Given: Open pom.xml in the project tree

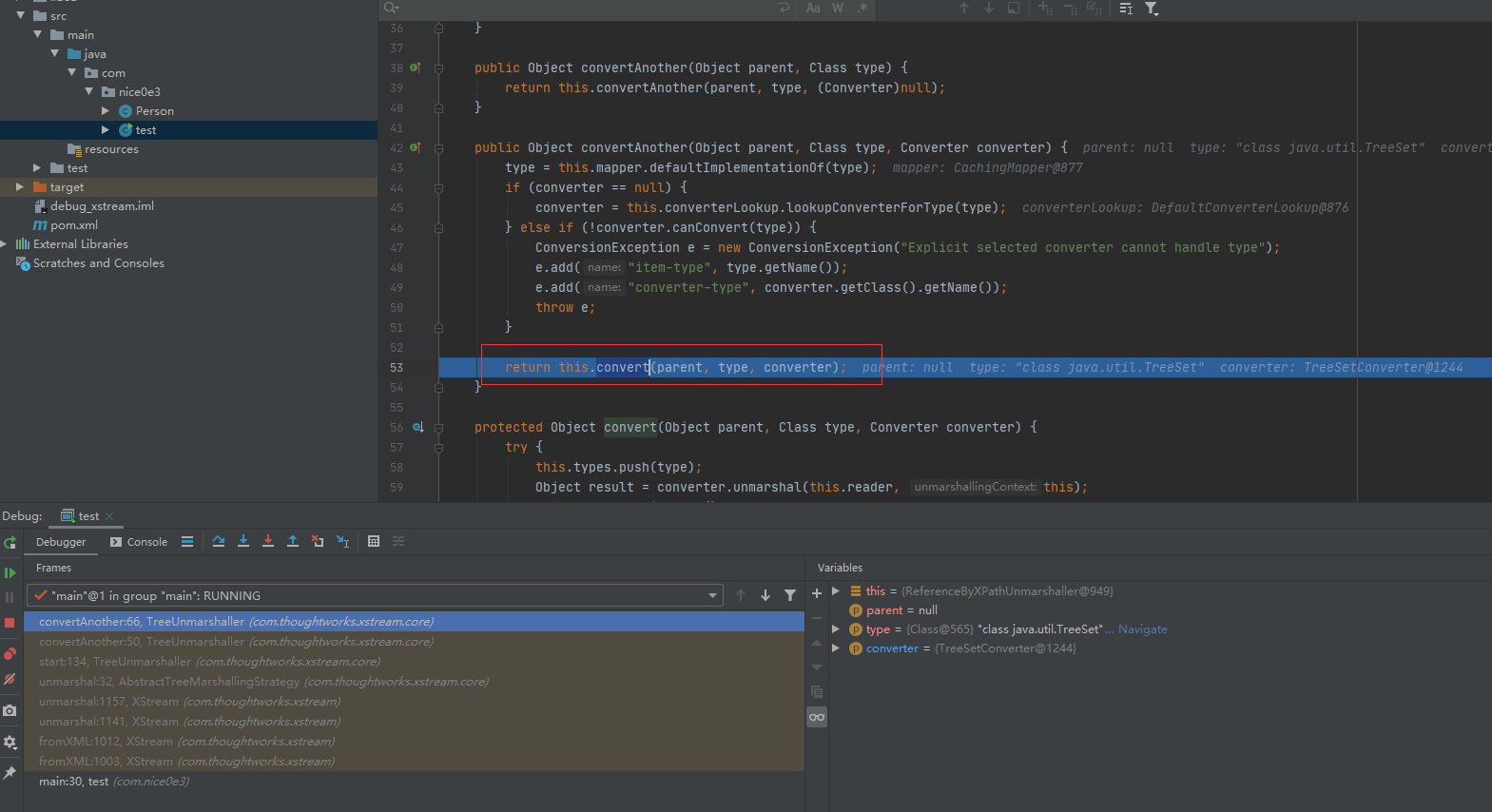Looking at the screenshot, I should pos(74,225).
